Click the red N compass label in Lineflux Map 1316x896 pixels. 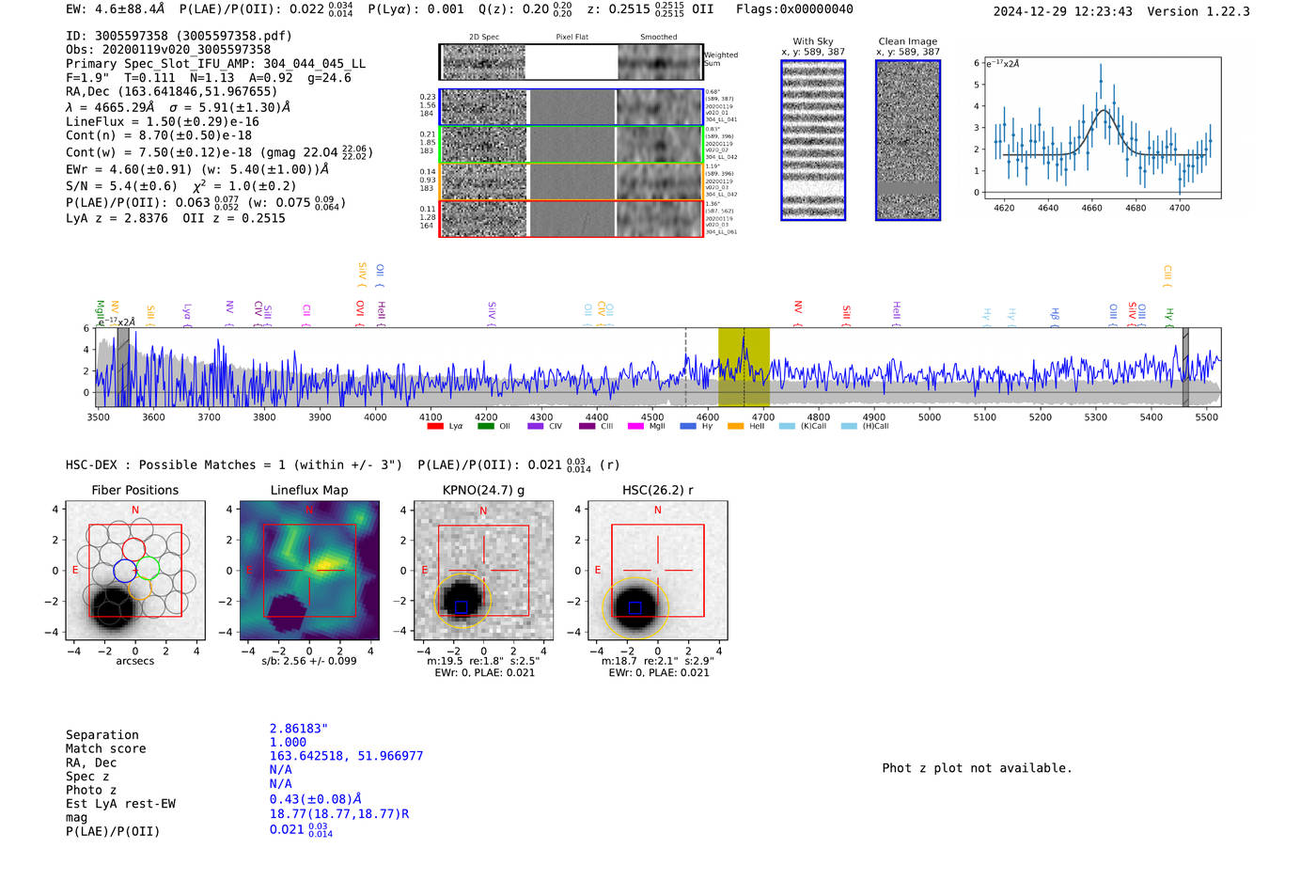308,511
